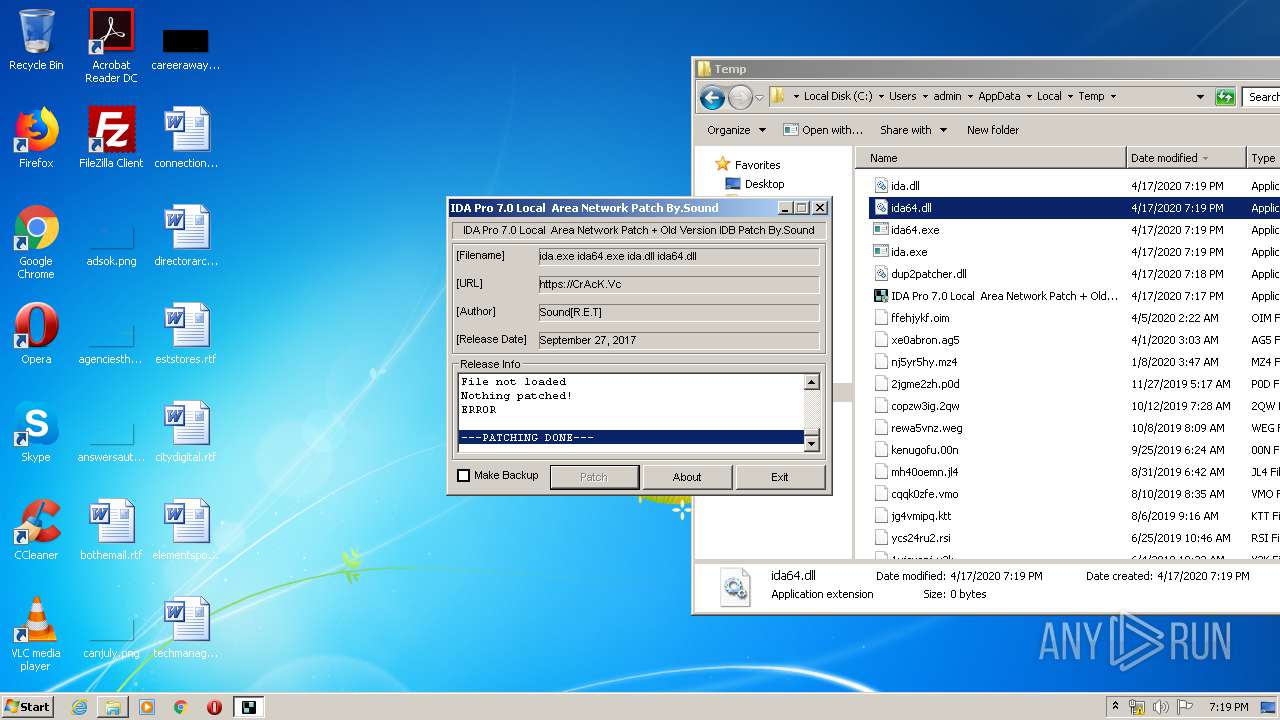The height and width of the screenshot is (720, 1280).
Task: Click Local Disk (C:) breadcrumb
Action: click(837, 97)
